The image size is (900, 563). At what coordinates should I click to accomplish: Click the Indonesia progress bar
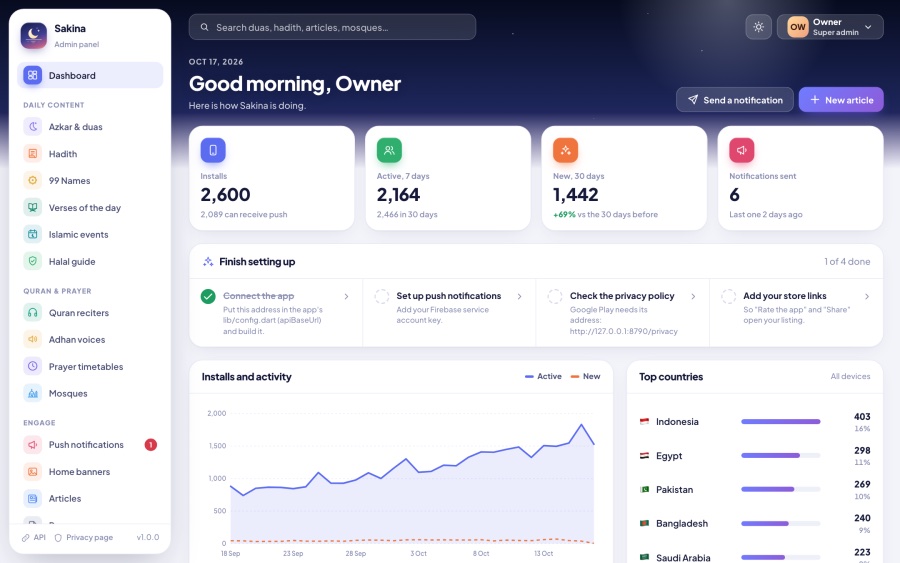(781, 422)
